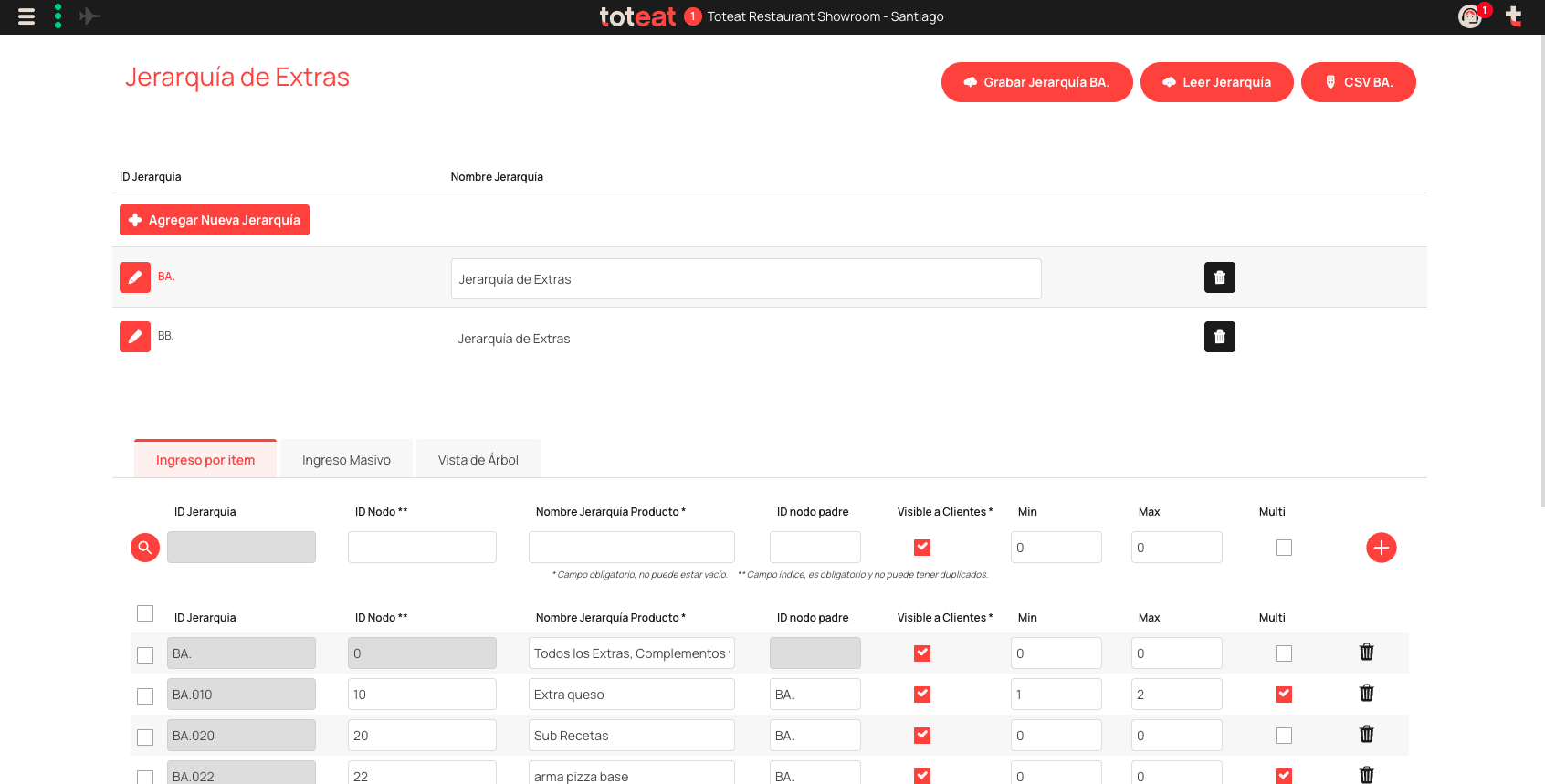Switch to Ingreso Masivo tab
This screenshot has height=784, width=1545.
(x=346, y=460)
